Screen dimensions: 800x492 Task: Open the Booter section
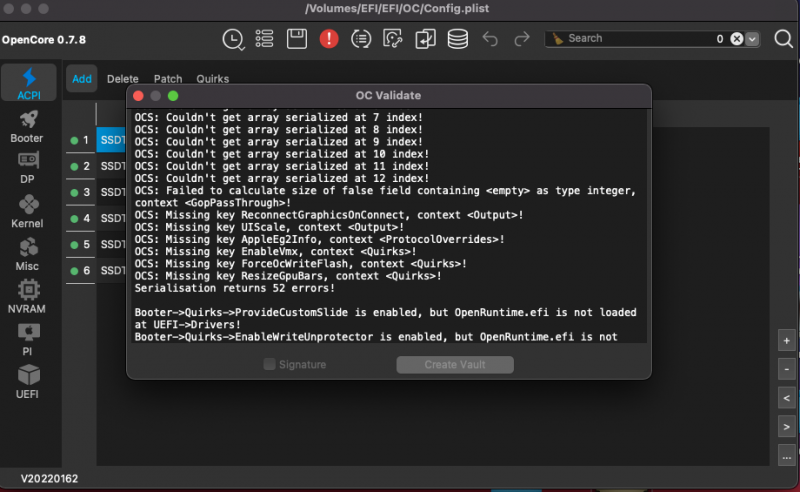click(x=27, y=127)
